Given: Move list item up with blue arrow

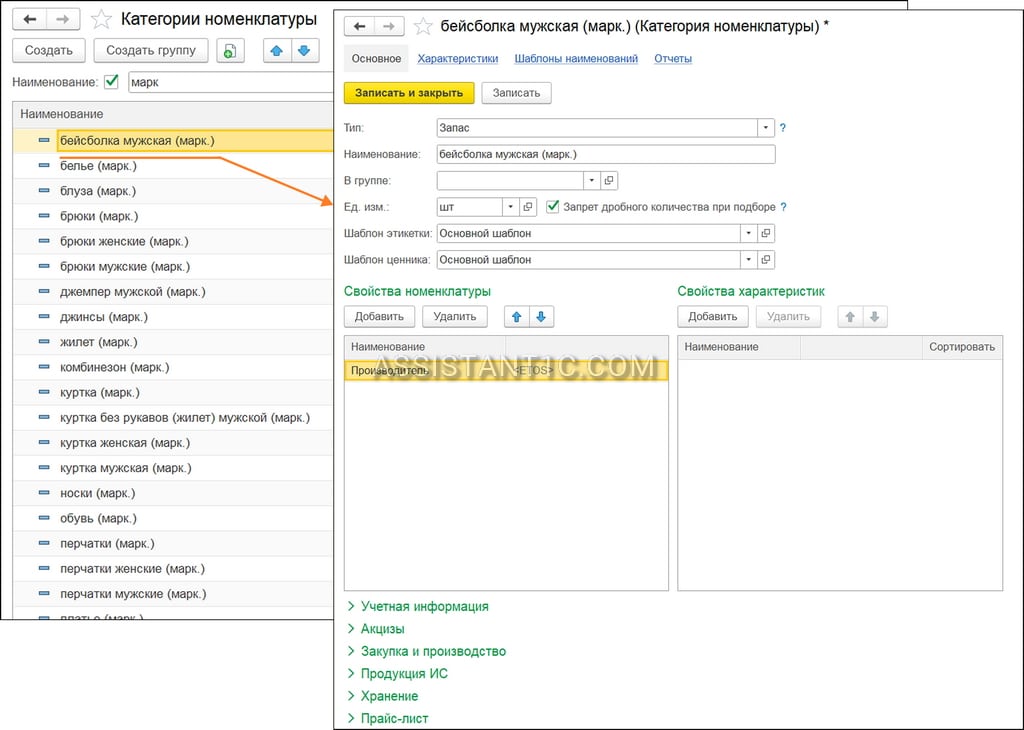Looking at the screenshot, I should [x=277, y=51].
